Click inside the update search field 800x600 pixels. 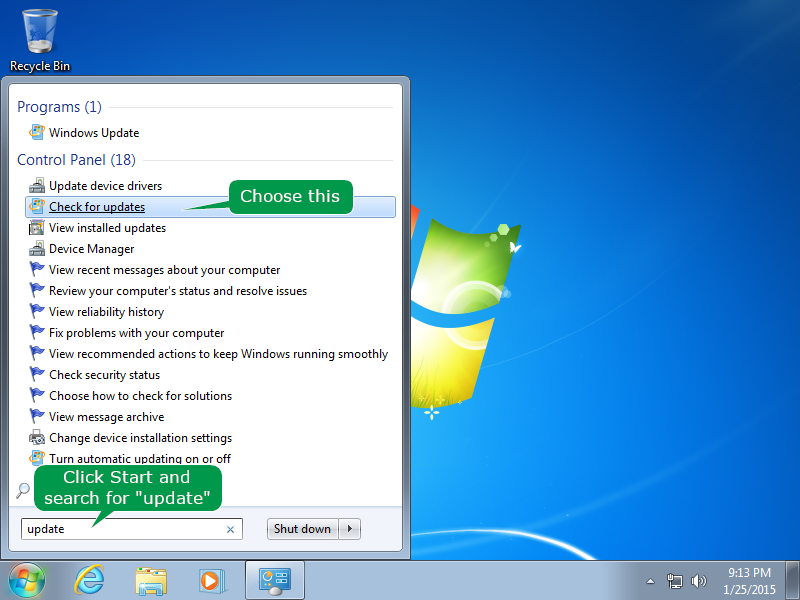[132, 529]
